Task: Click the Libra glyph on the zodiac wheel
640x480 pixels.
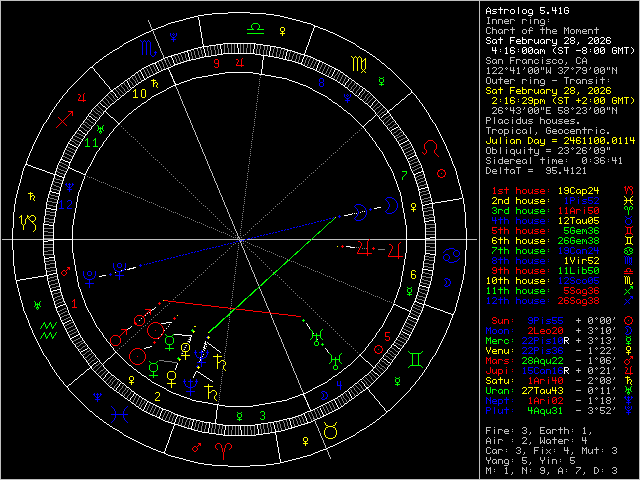Action: [256, 29]
